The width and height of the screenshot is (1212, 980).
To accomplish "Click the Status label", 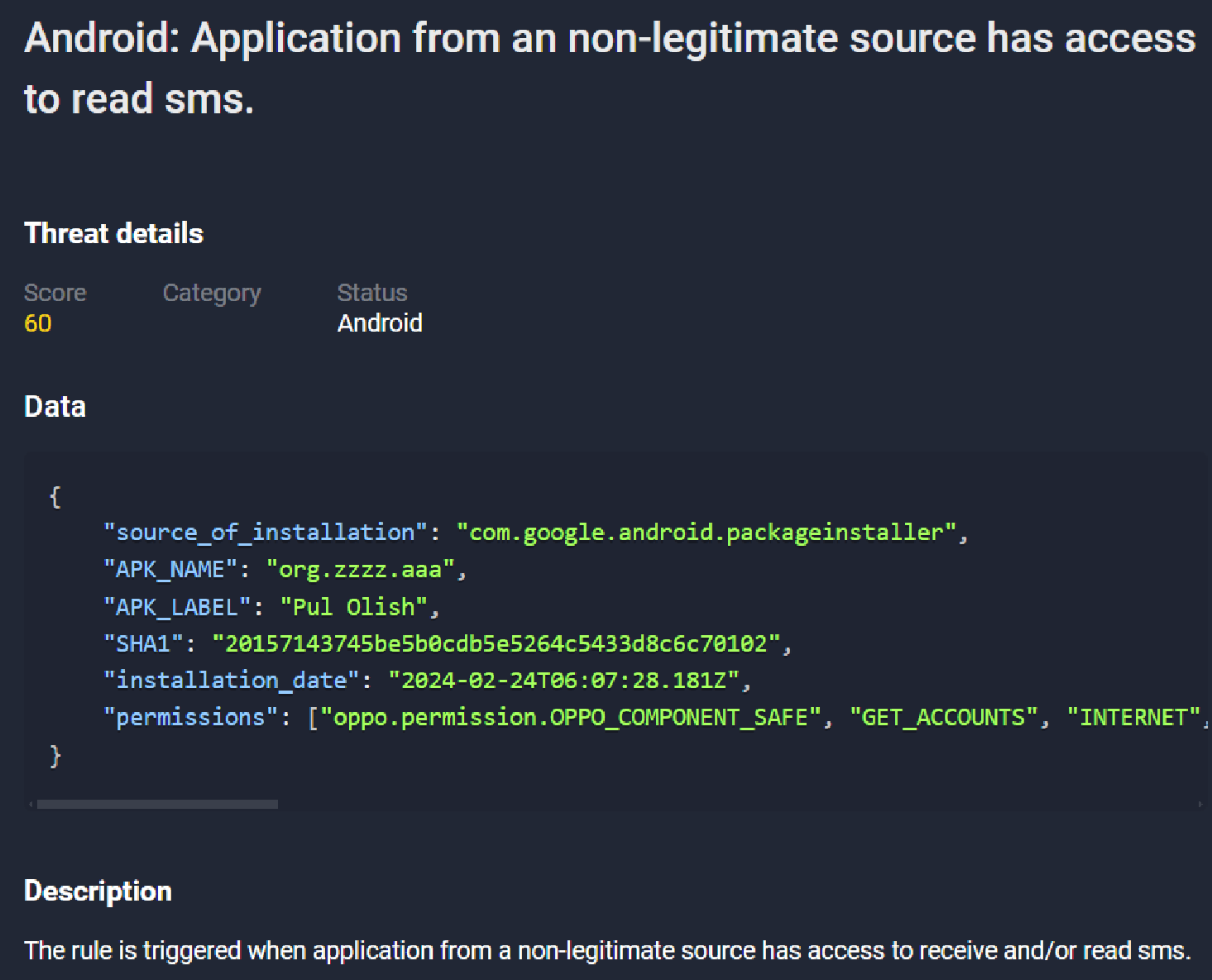I will coord(372,293).
